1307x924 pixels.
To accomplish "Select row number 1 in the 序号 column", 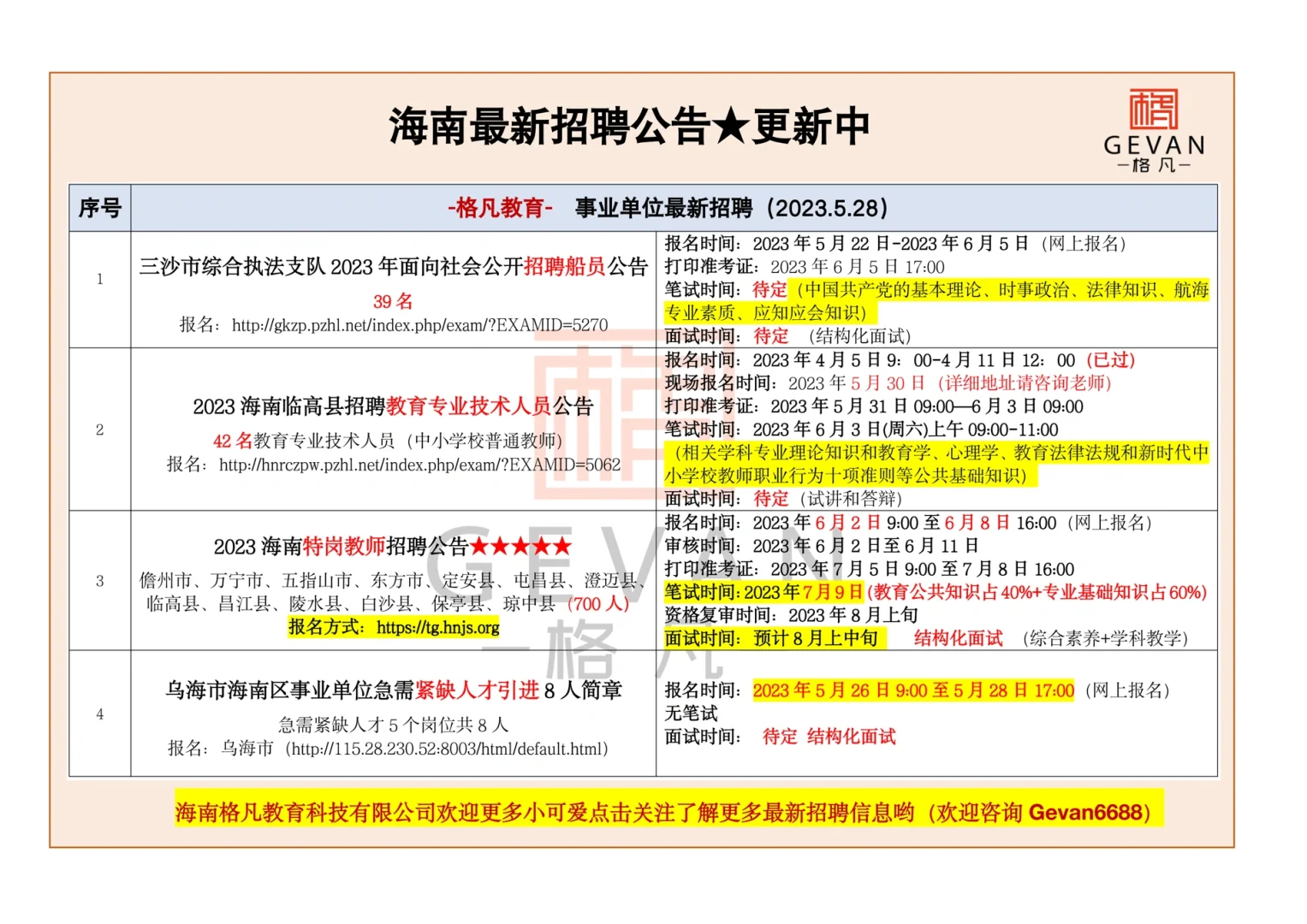I will click(100, 279).
